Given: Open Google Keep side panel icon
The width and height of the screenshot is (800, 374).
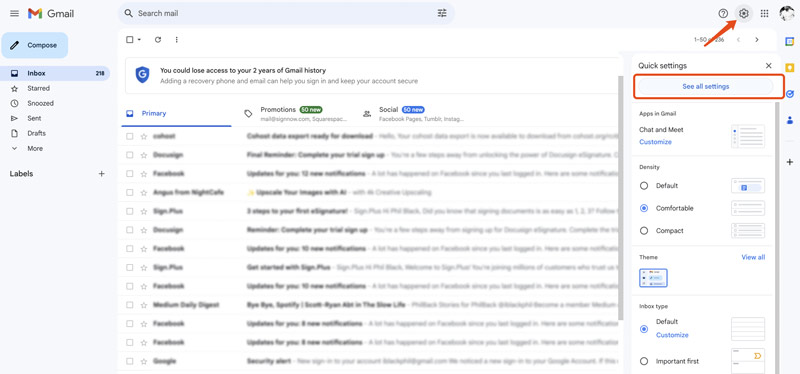Looking at the screenshot, I should (790, 67).
